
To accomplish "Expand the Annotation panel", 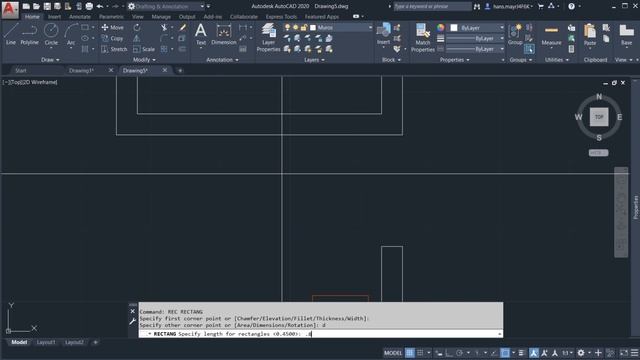I will tap(222, 60).
